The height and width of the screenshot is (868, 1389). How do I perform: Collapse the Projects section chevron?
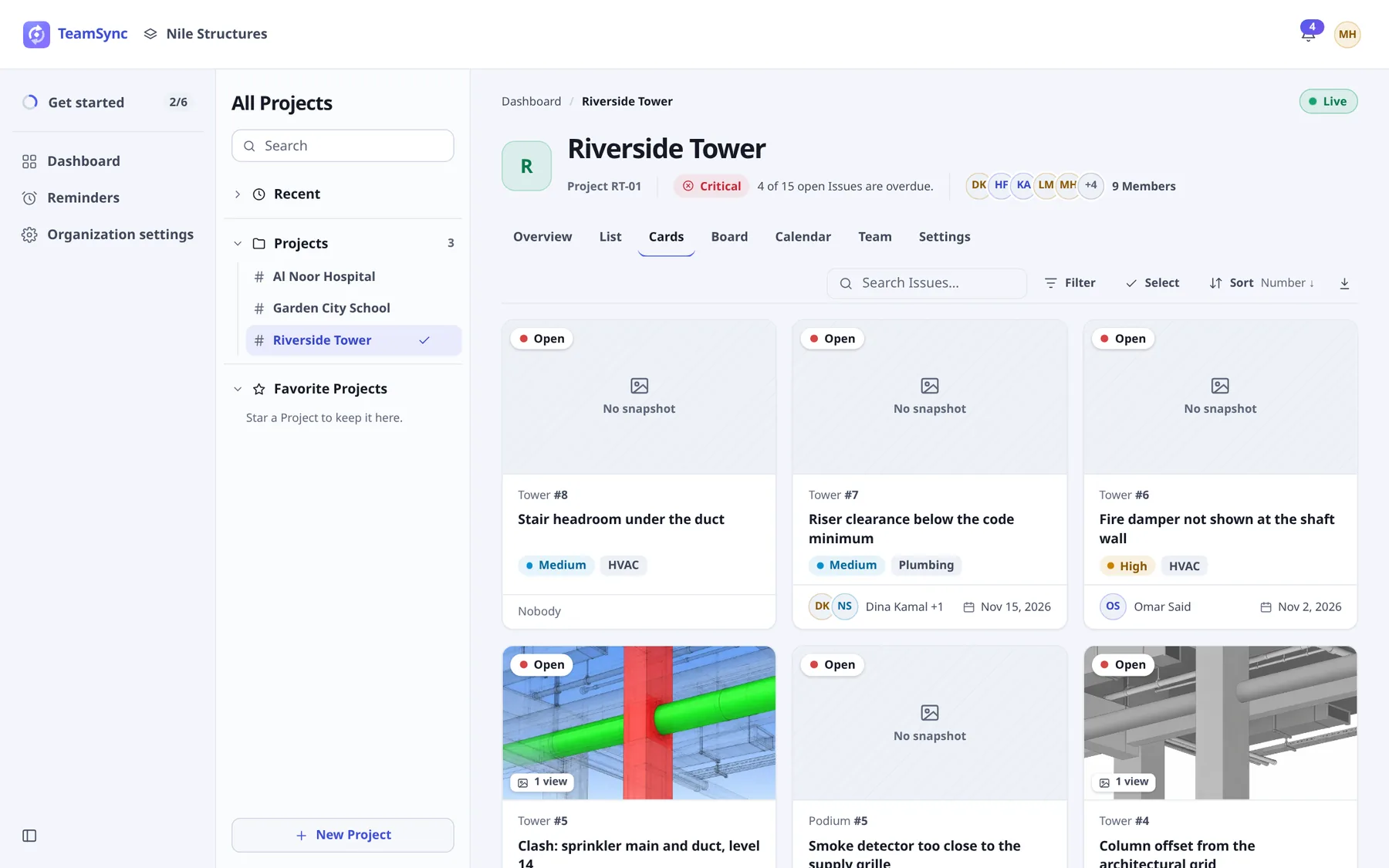point(238,244)
